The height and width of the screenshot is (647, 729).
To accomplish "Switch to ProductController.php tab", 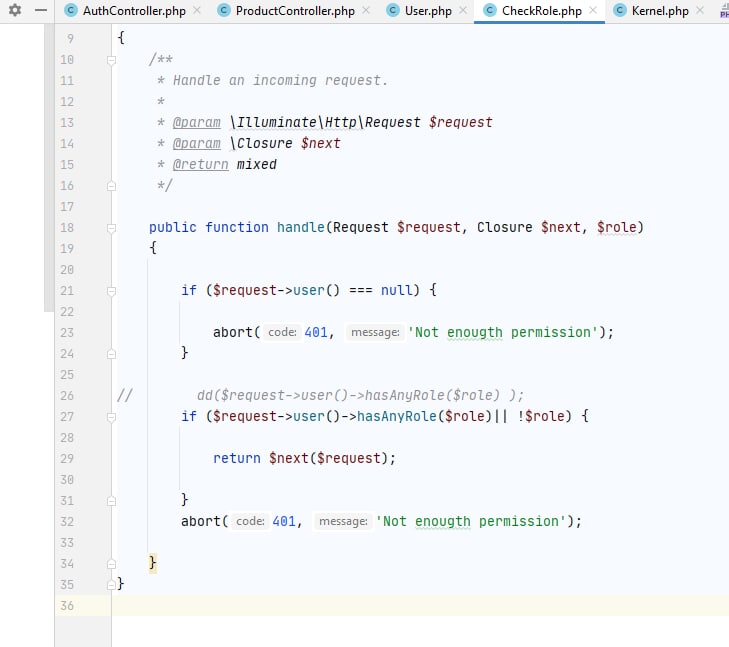I will click(x=295, y=11).
